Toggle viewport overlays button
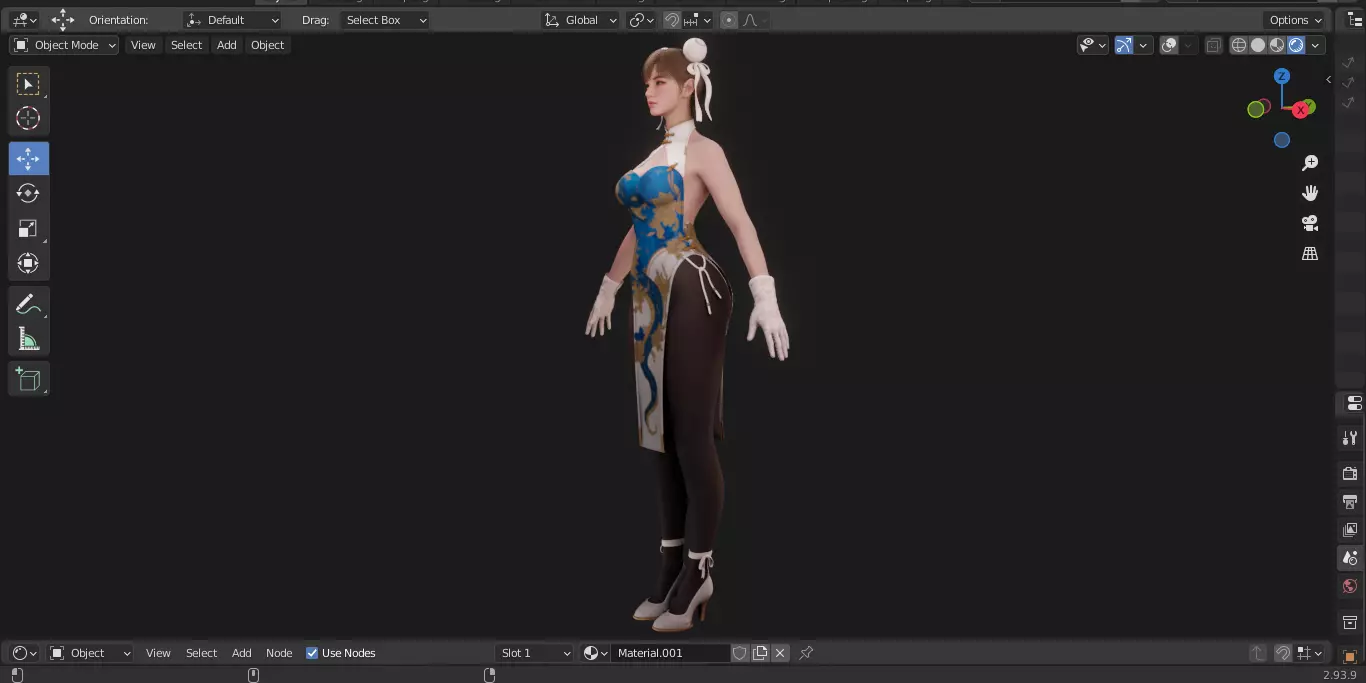This screenshot has width=1366, height=683. 1169,45
